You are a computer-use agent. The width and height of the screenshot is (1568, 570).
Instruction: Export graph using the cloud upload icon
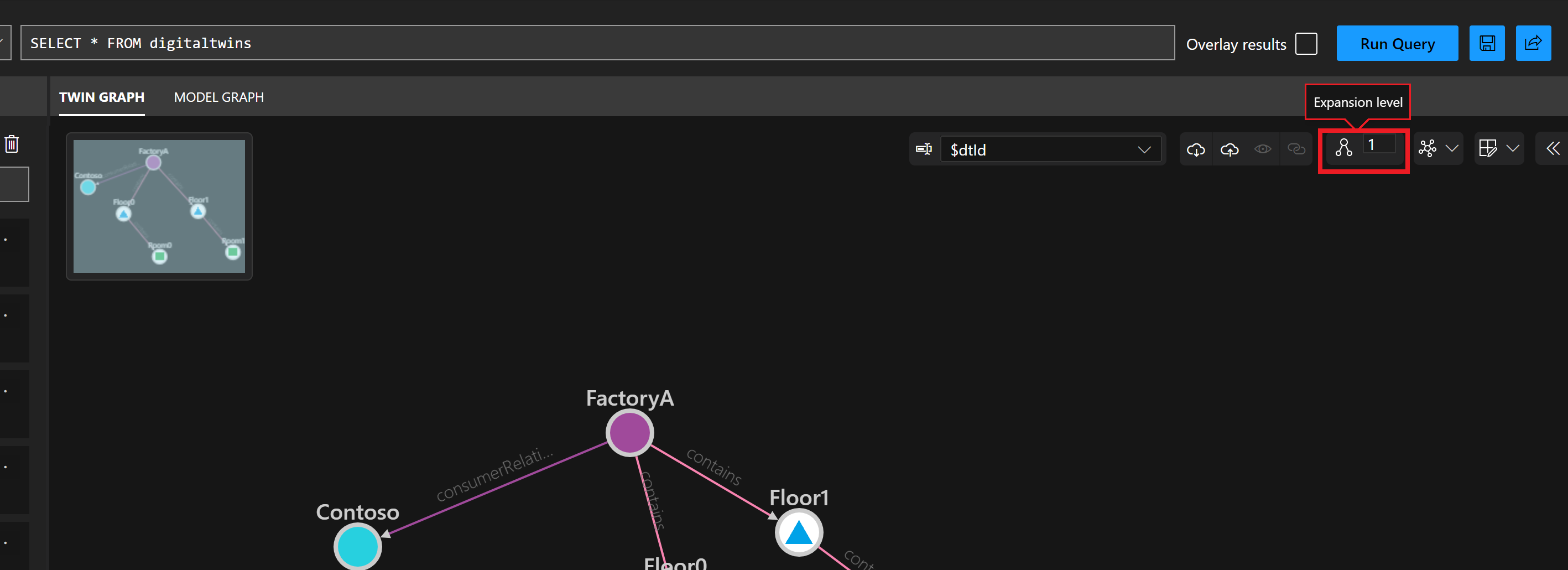click(1229, 149)
